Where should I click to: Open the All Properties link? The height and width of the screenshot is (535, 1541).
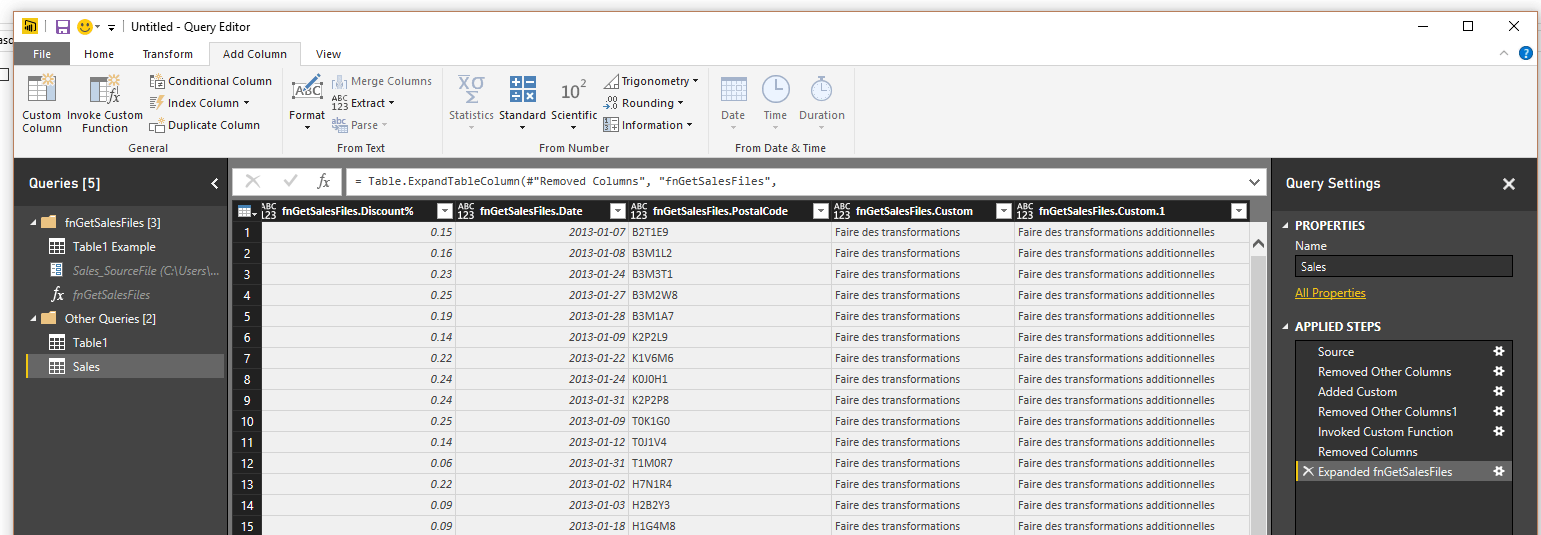1329,293
